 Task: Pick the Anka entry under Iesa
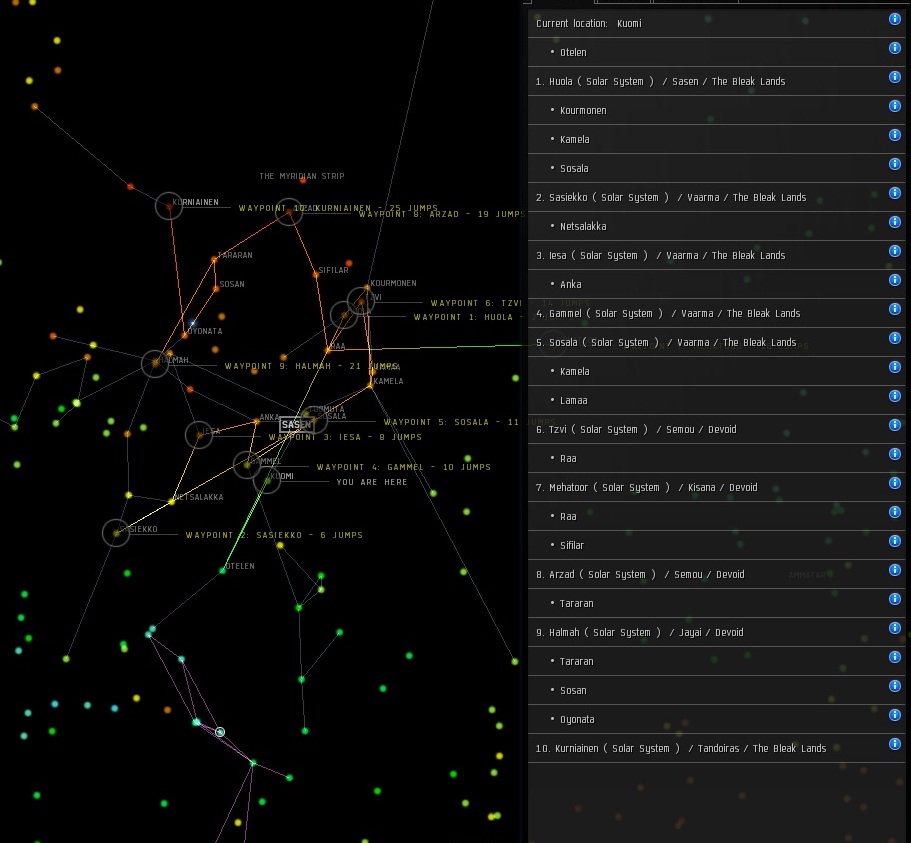[x=571, y=284]
